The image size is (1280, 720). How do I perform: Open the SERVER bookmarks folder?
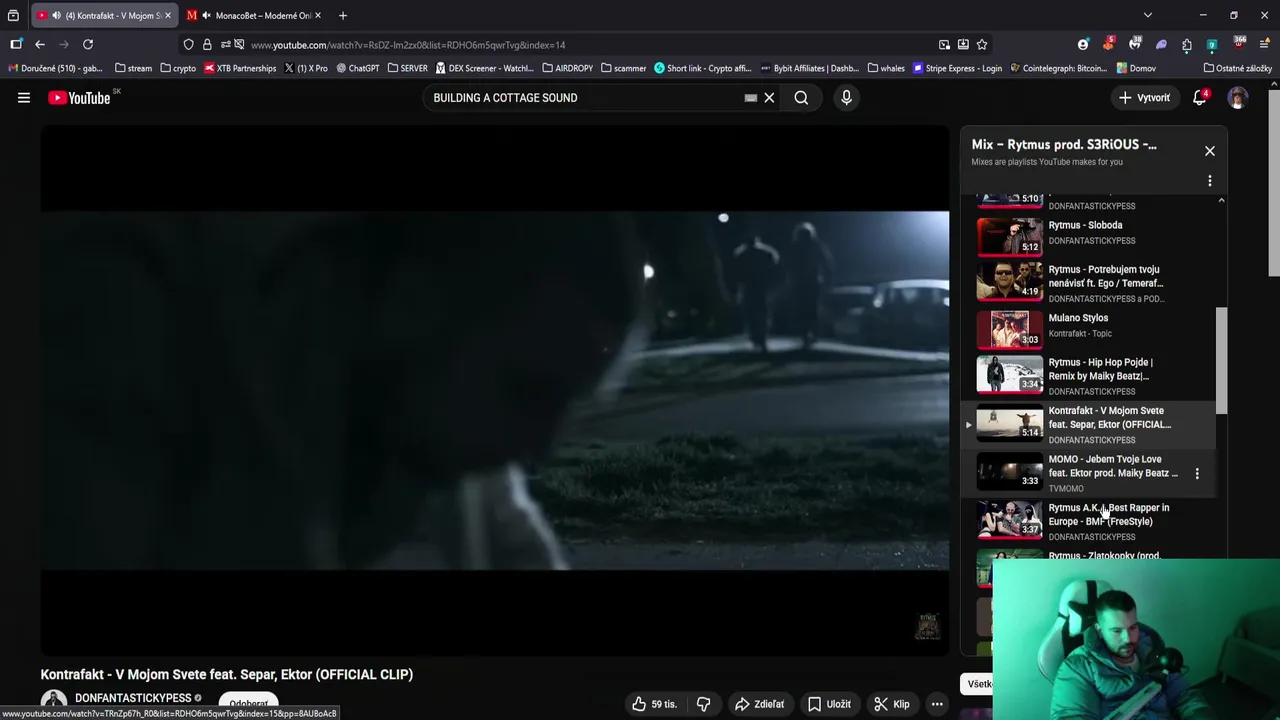coord(407,68)
